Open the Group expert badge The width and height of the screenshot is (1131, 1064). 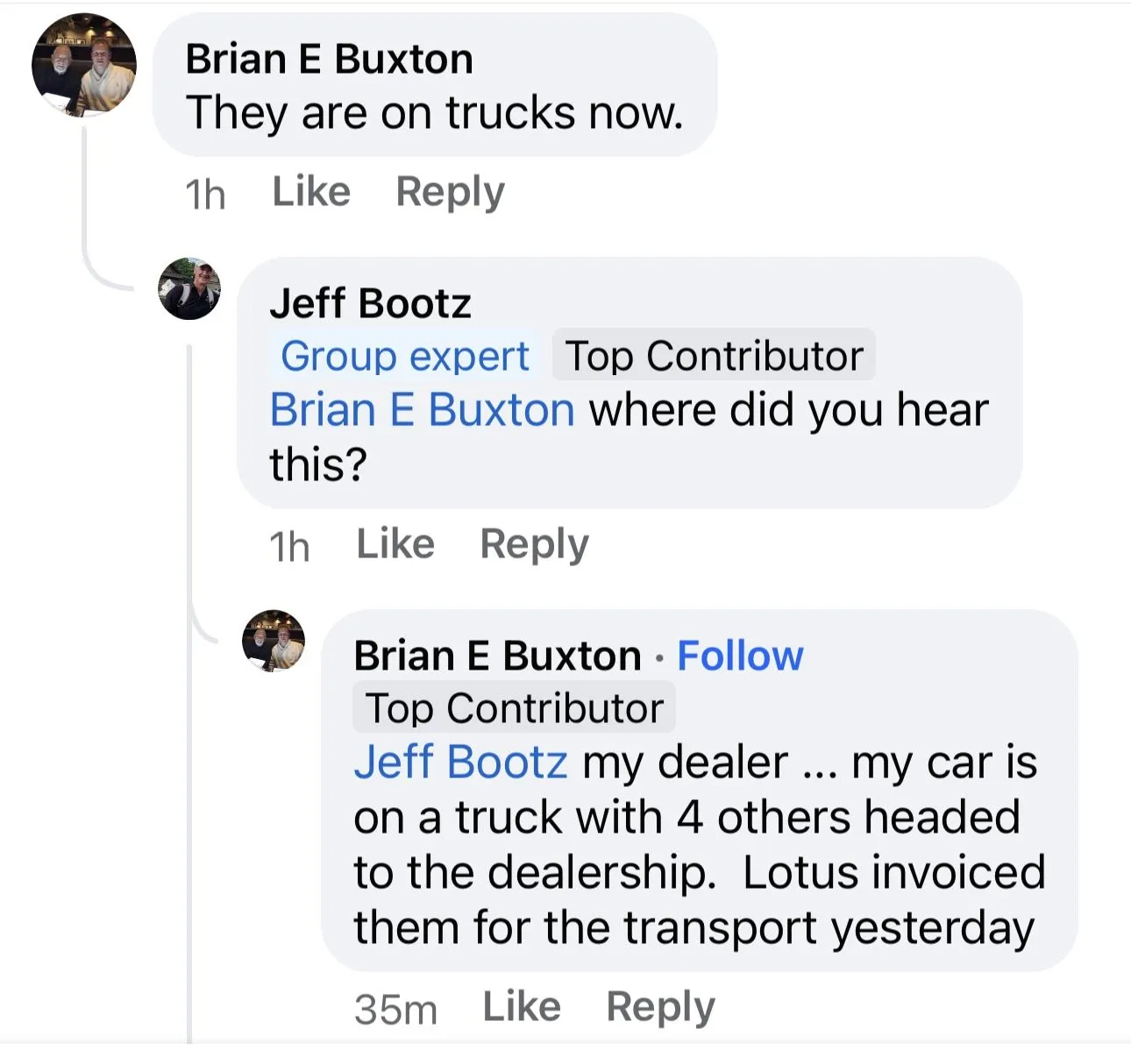[404, 356]
